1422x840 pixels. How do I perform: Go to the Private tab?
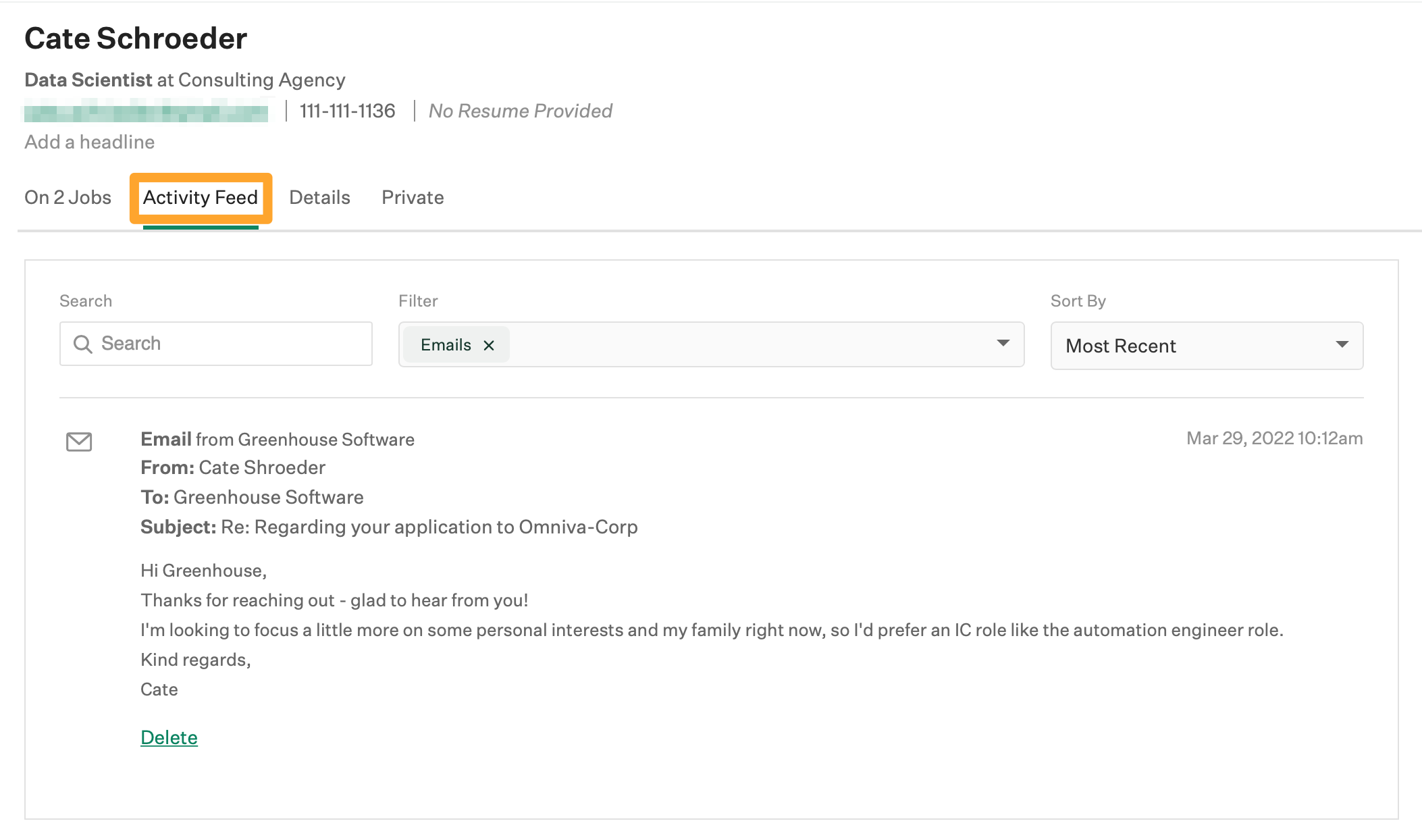point(413,198)
